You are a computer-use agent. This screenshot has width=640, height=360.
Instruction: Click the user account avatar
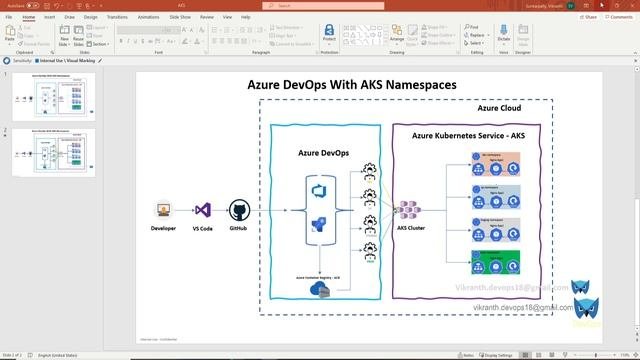click(571, 6)
